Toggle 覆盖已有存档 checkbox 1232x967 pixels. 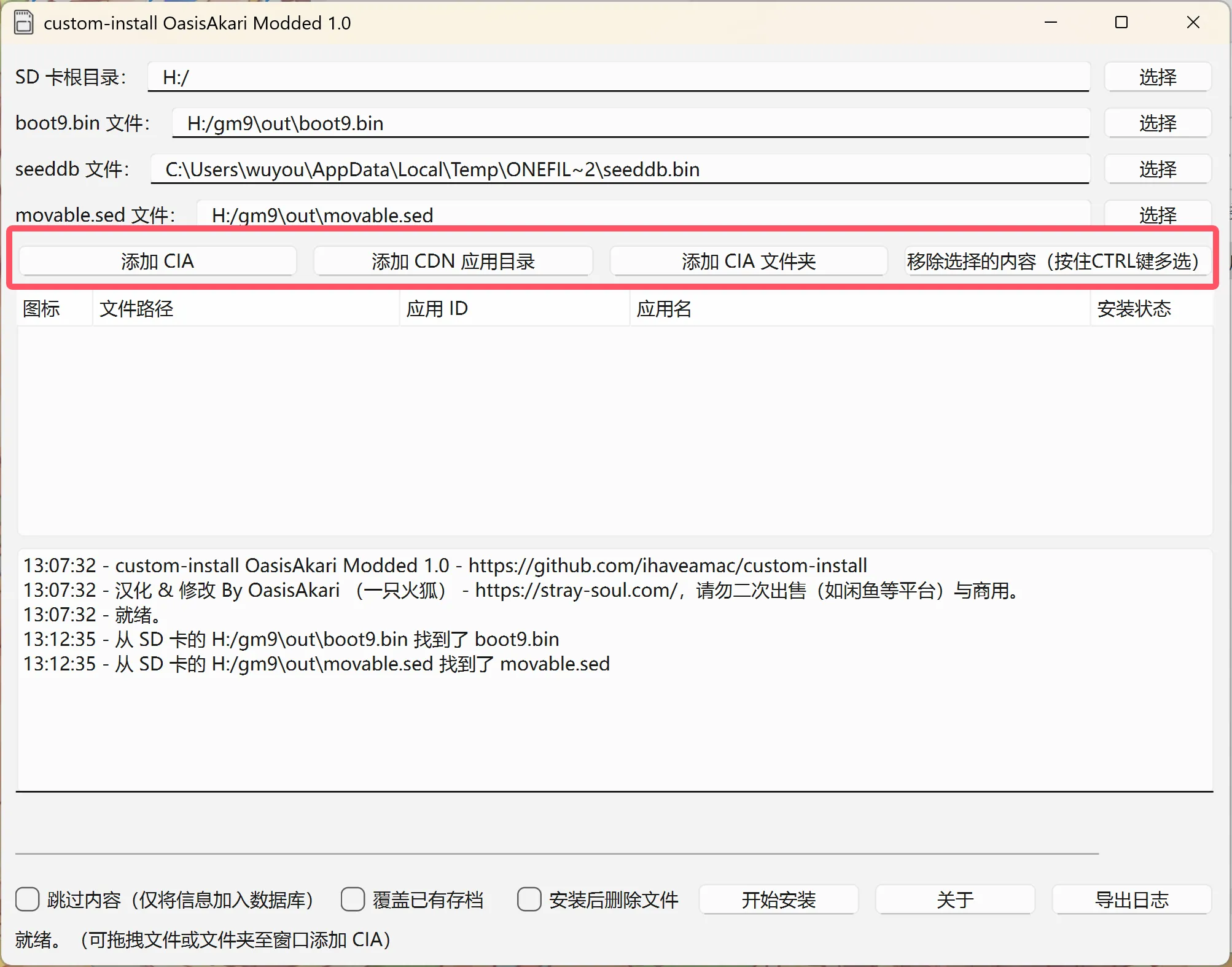click(x=353, y=899)
